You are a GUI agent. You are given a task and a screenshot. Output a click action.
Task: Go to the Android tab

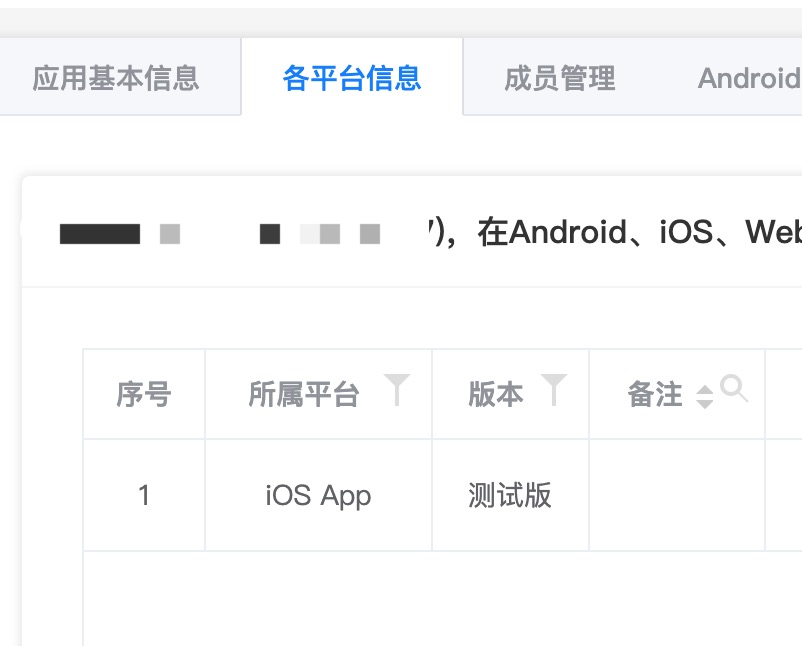(748, 78)
